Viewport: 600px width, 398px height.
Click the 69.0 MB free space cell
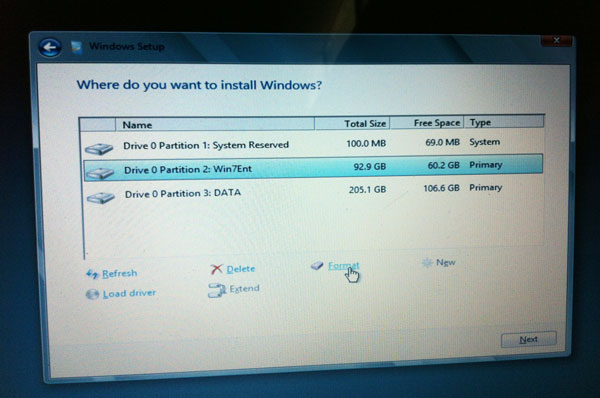[442, 142]
